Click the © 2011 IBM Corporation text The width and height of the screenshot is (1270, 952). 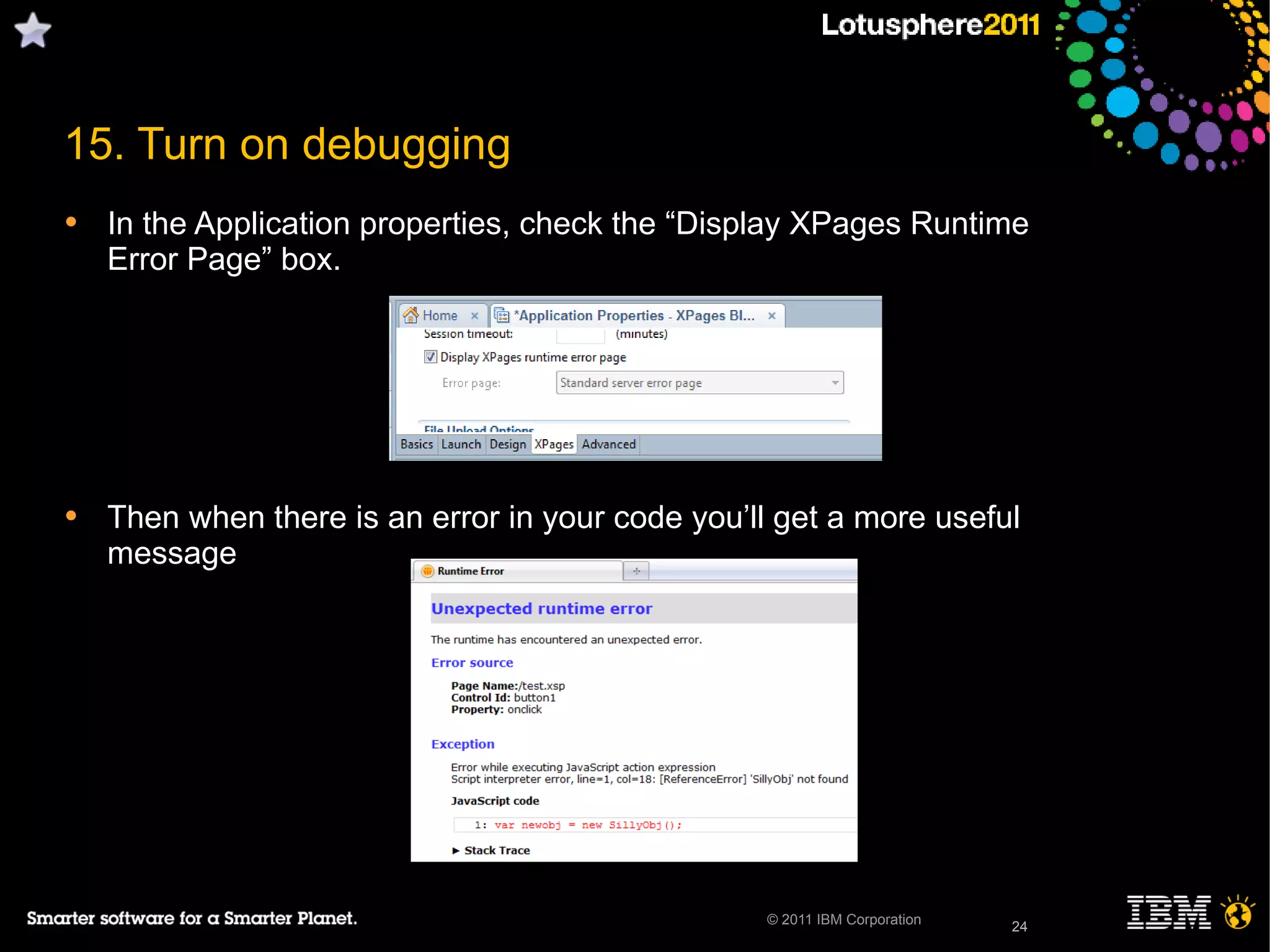[844, 919]
